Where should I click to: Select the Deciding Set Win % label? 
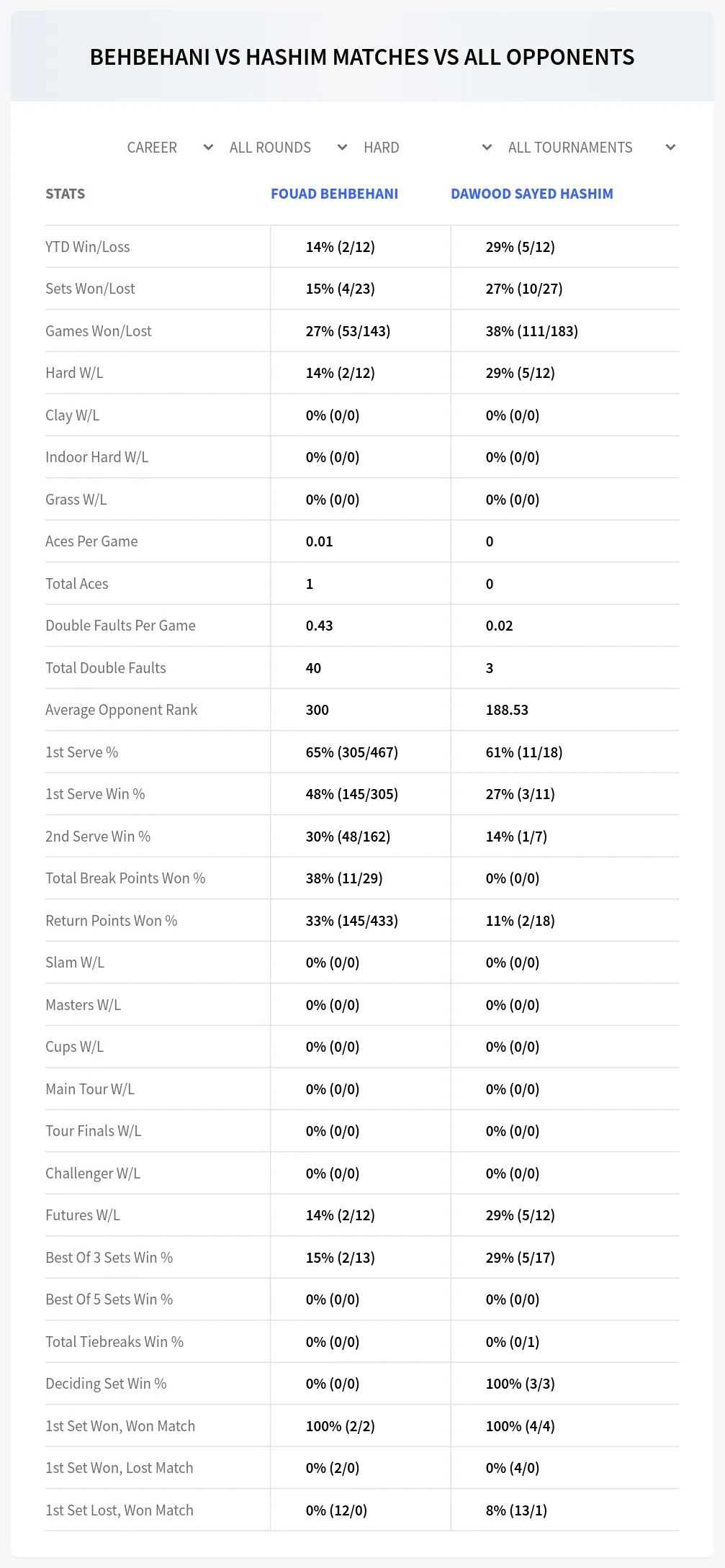coord(106,1384)
